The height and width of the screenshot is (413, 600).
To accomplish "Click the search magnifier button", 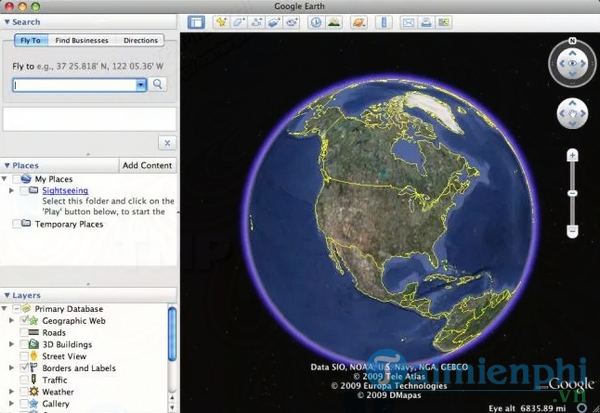I will [157, 84].
